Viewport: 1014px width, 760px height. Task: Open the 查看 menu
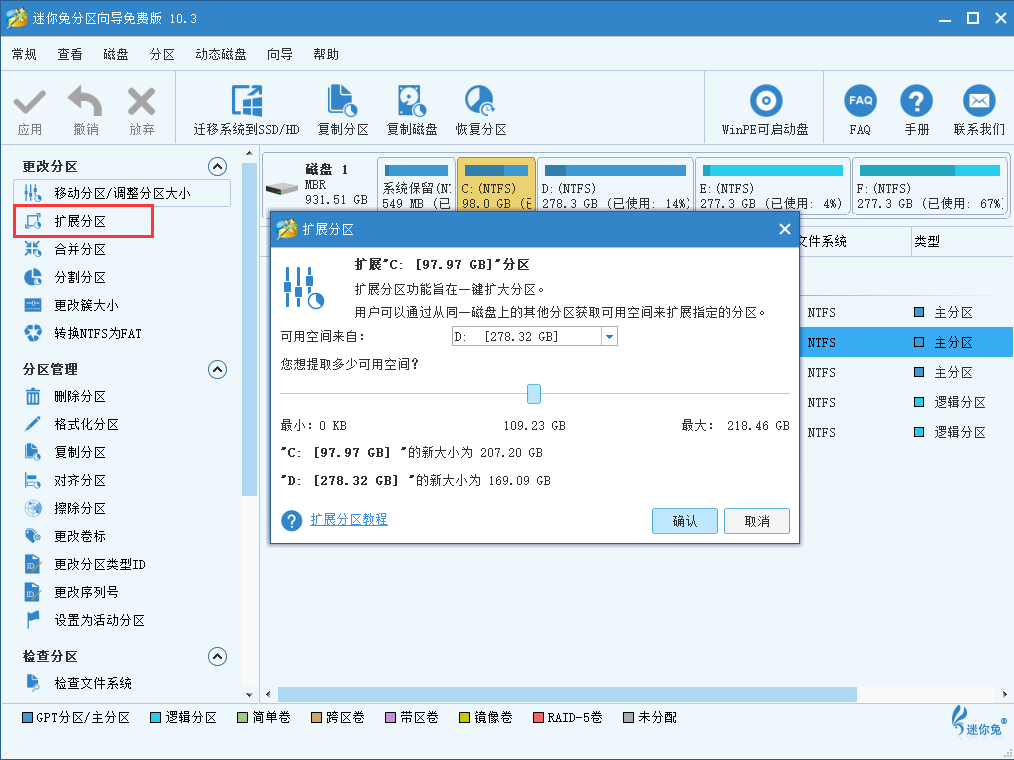70,54
